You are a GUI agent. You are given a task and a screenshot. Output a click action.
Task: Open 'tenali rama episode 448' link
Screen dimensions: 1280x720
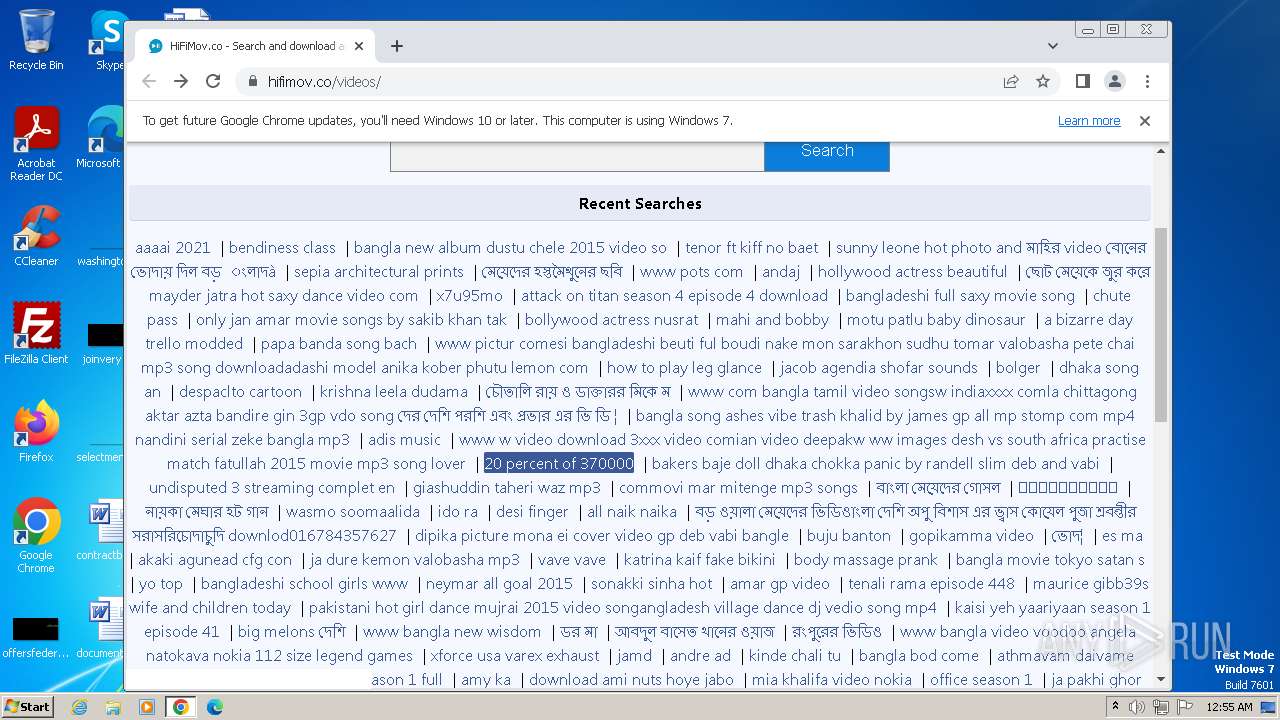click(x=932, y=584)
